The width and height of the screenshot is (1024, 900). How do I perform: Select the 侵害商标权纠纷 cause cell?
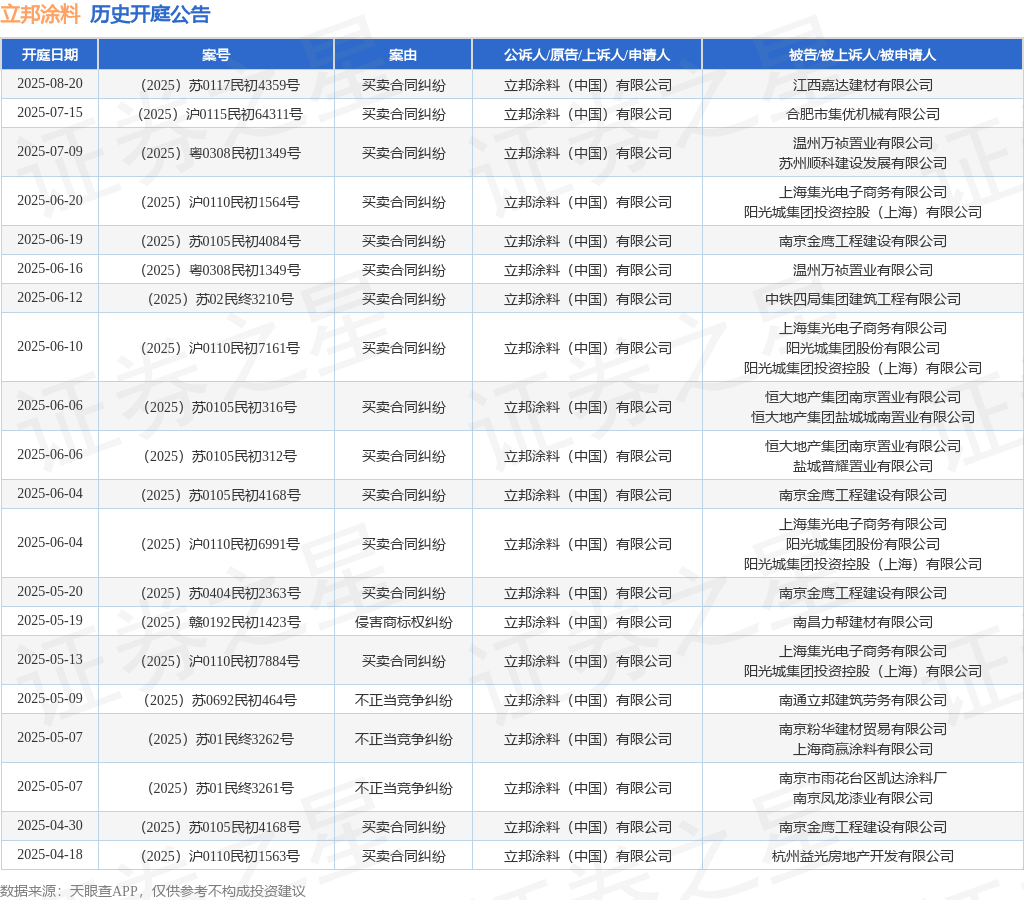click(404, 622)
